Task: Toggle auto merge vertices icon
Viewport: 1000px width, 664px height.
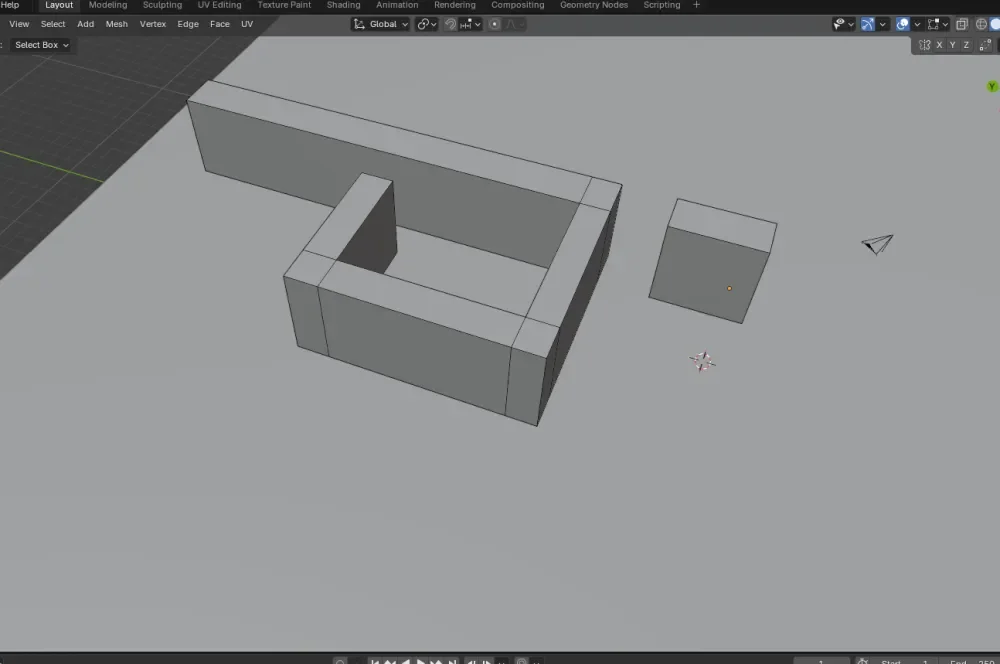Action: click(985, 45)
